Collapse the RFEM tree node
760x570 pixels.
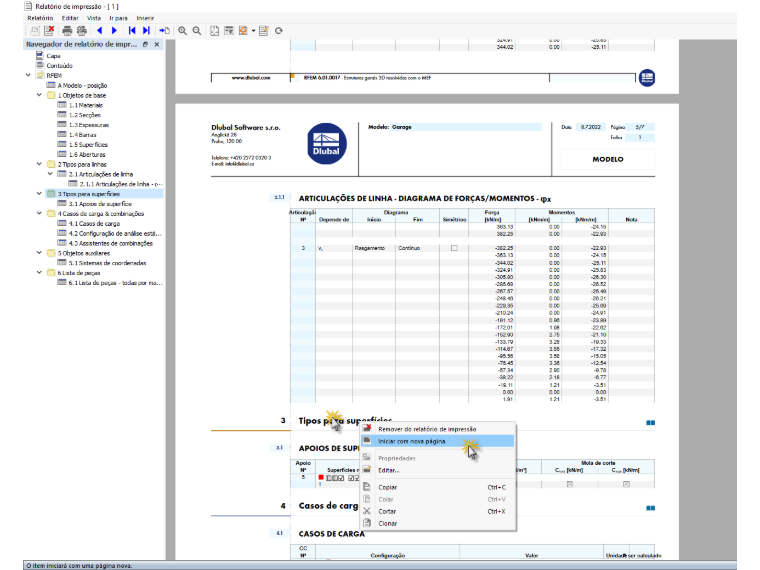click(x=28, y=75)
